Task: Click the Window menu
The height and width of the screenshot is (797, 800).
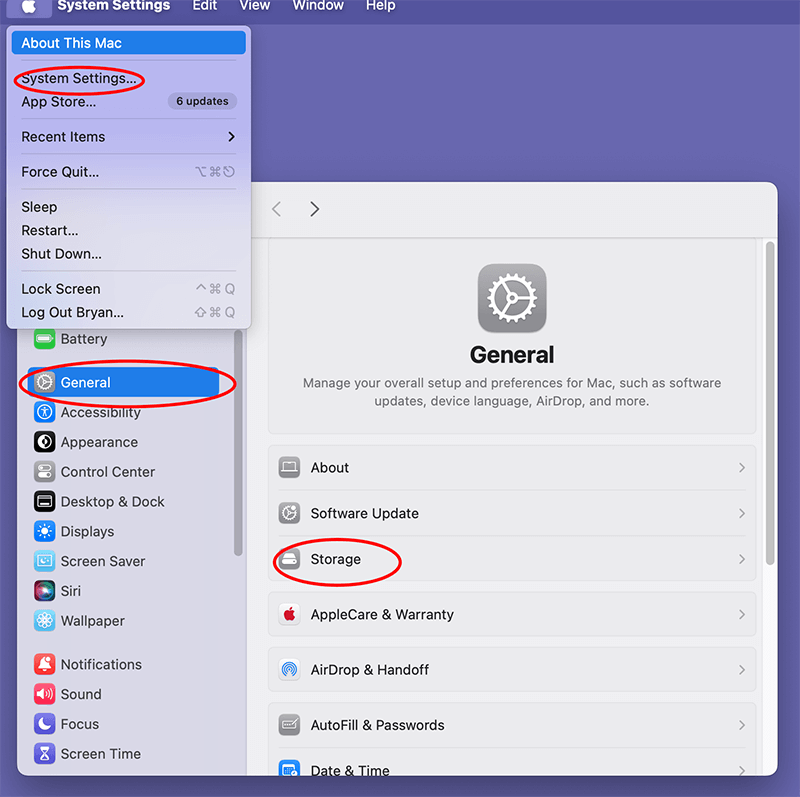Action: click(x=318, y=7)
